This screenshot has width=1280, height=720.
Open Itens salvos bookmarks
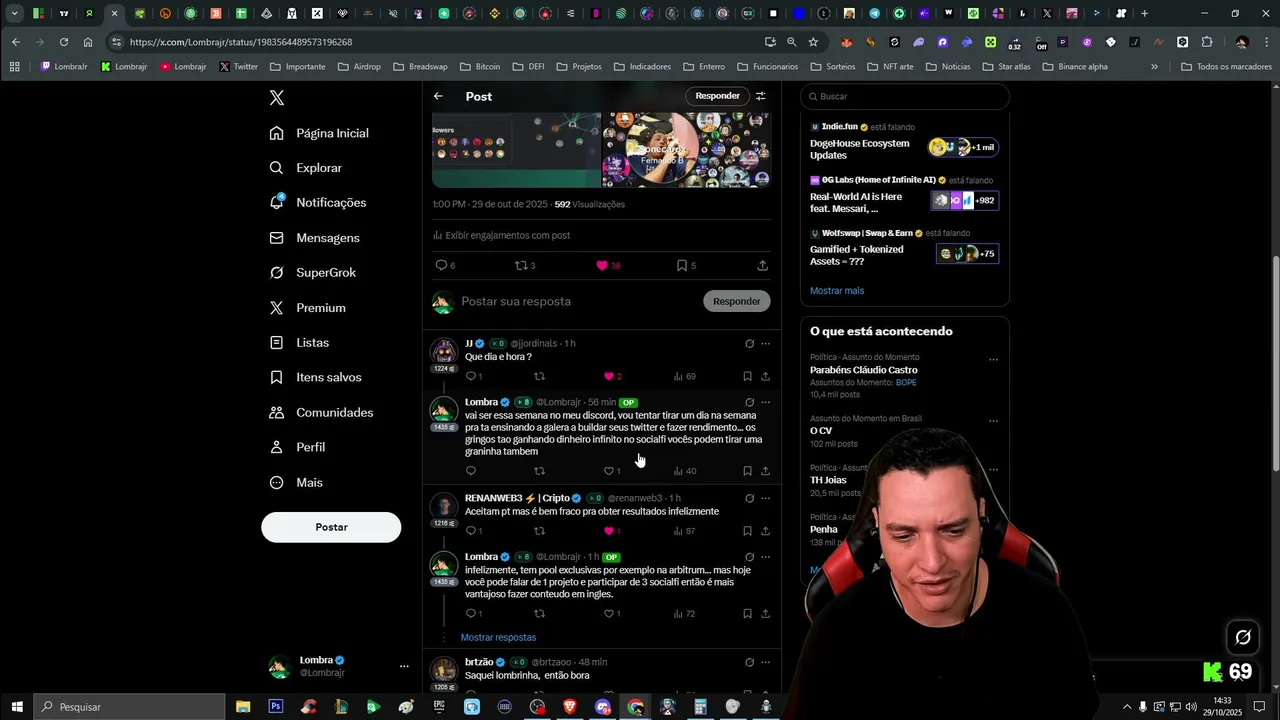click(x=316, y=377)
